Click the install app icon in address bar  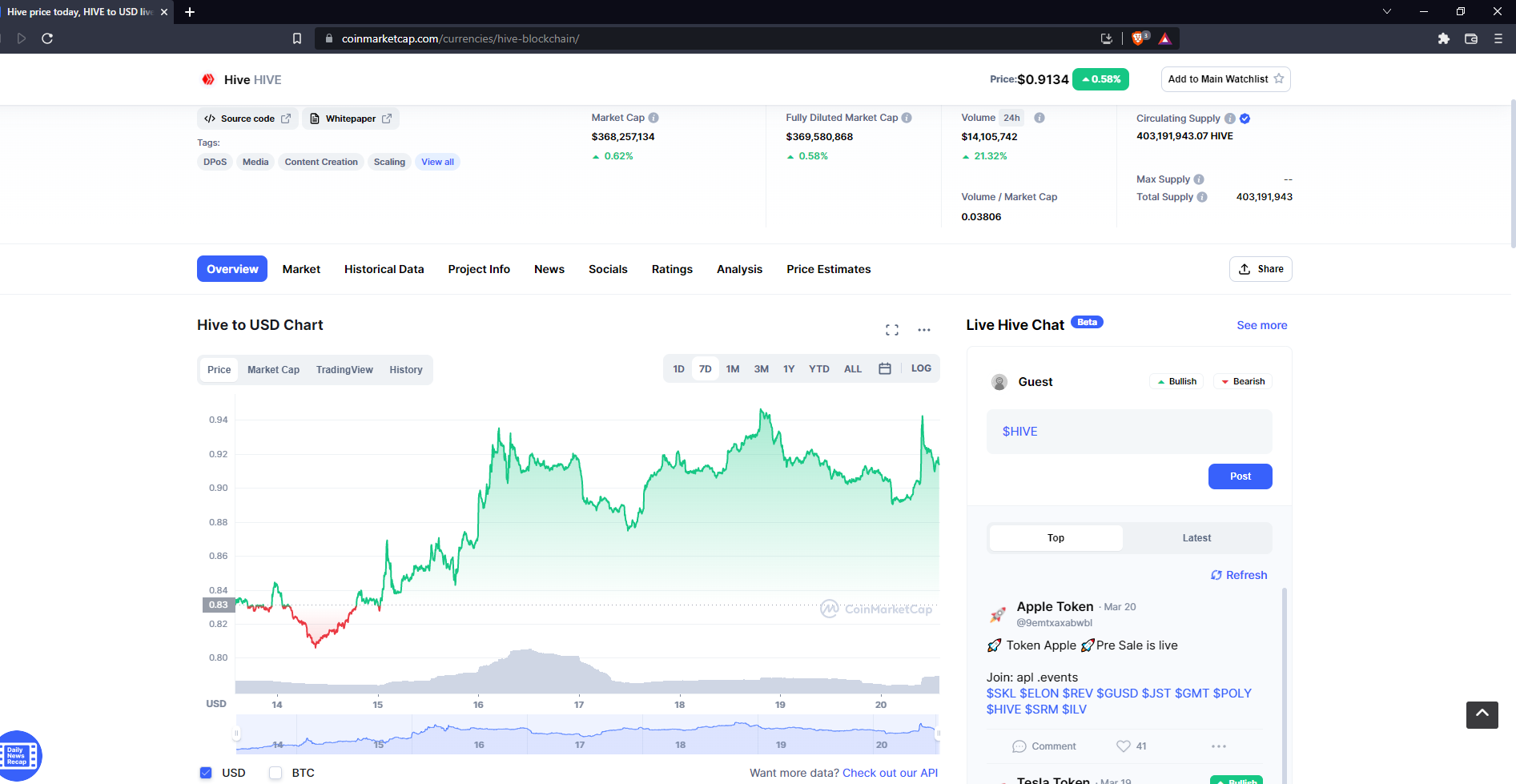(x=1107, y=38)
